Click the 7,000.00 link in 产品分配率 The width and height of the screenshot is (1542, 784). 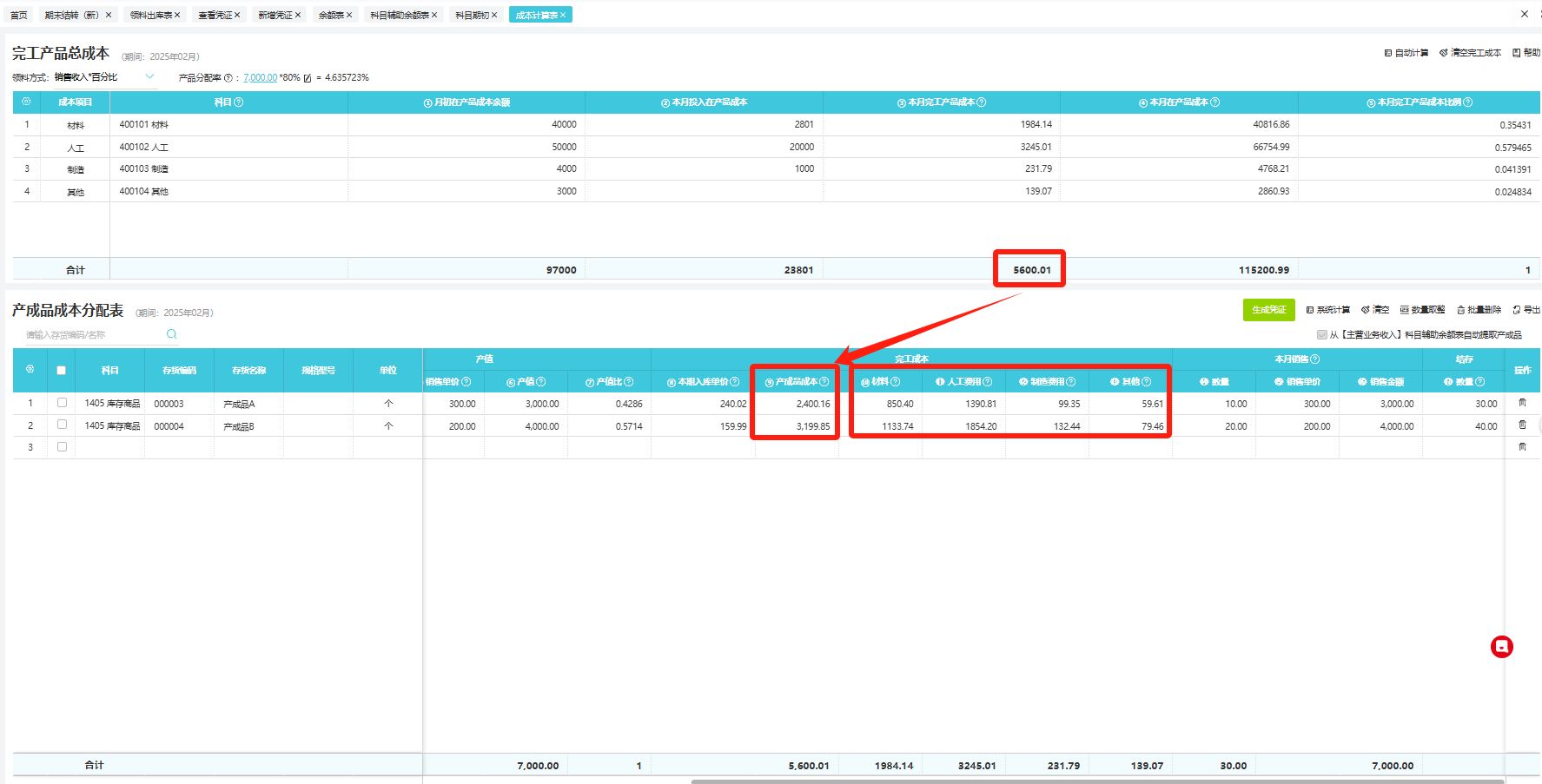click(260, 78)
